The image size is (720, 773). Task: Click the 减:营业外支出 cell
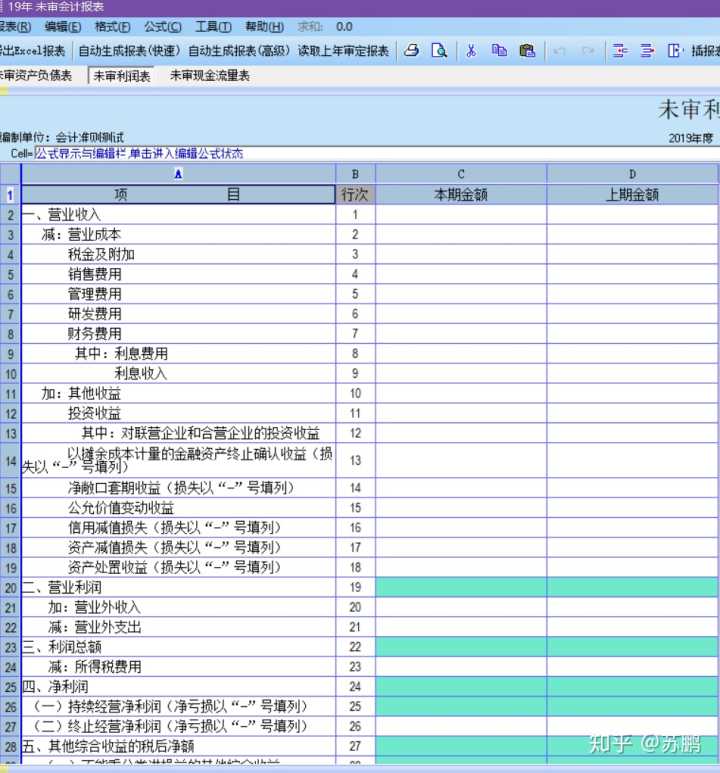pyautogui.click(x=178, y=627)
